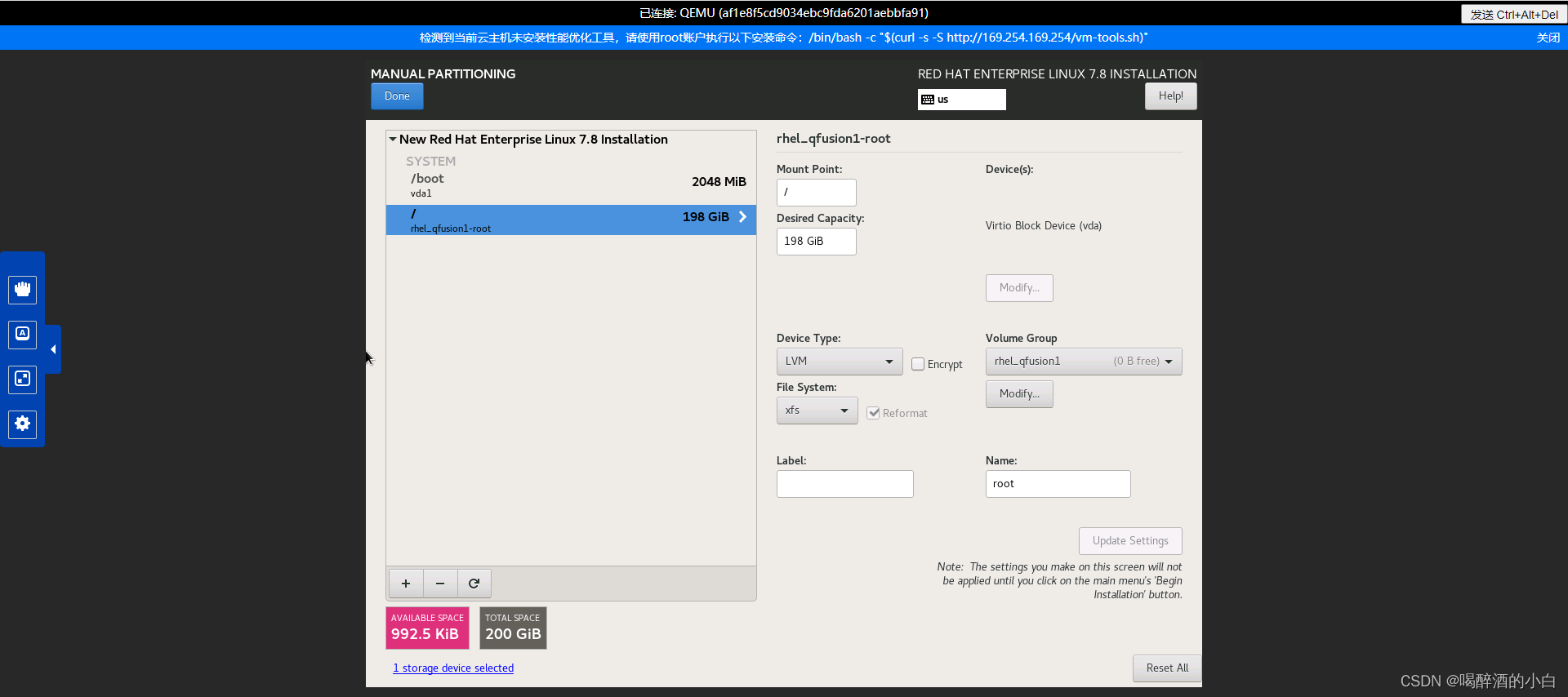Click the Mount Point input field

817,193
